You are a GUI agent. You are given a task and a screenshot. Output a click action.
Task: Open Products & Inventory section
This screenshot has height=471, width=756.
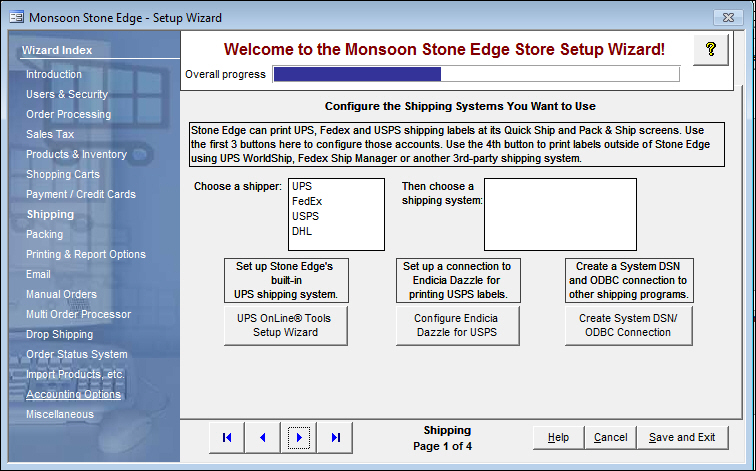[77, 154]
